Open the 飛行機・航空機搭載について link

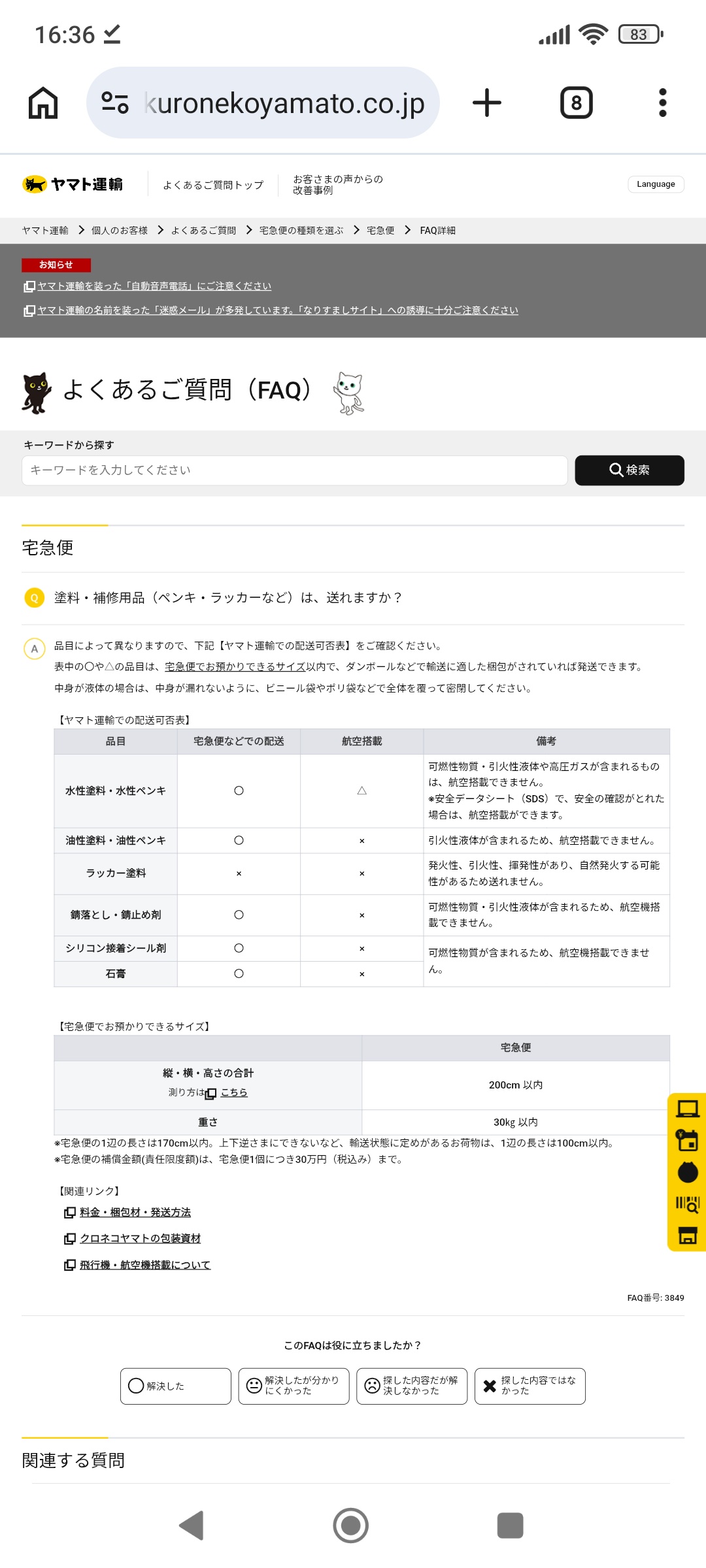click(144, 1265)
